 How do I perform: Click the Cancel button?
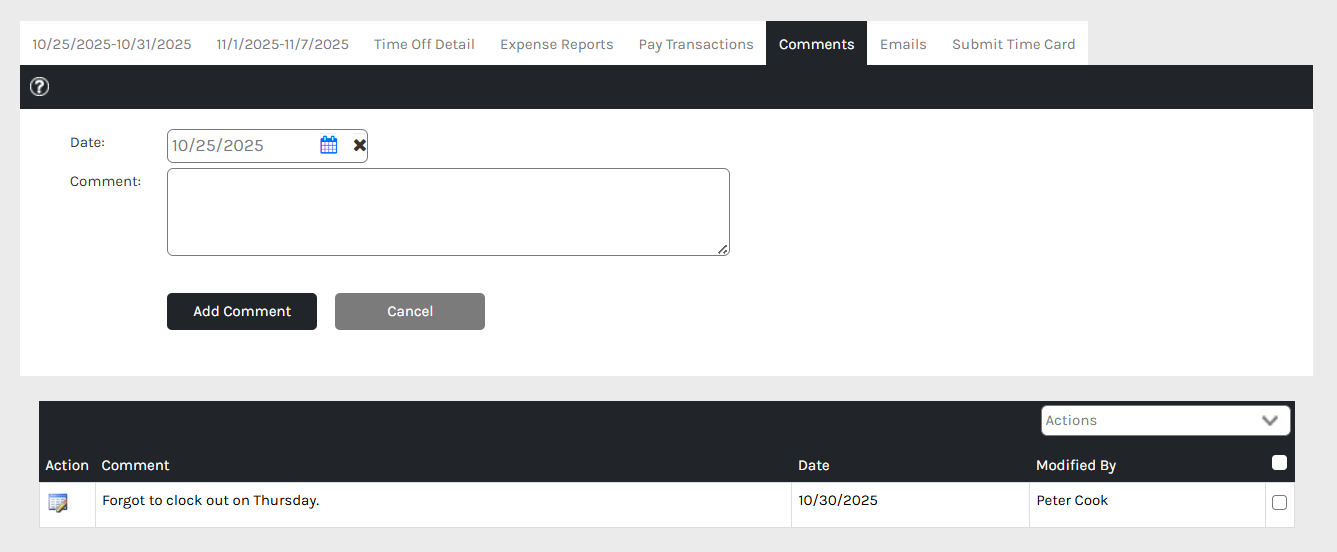pyautogui.click(x=410, y=311)
